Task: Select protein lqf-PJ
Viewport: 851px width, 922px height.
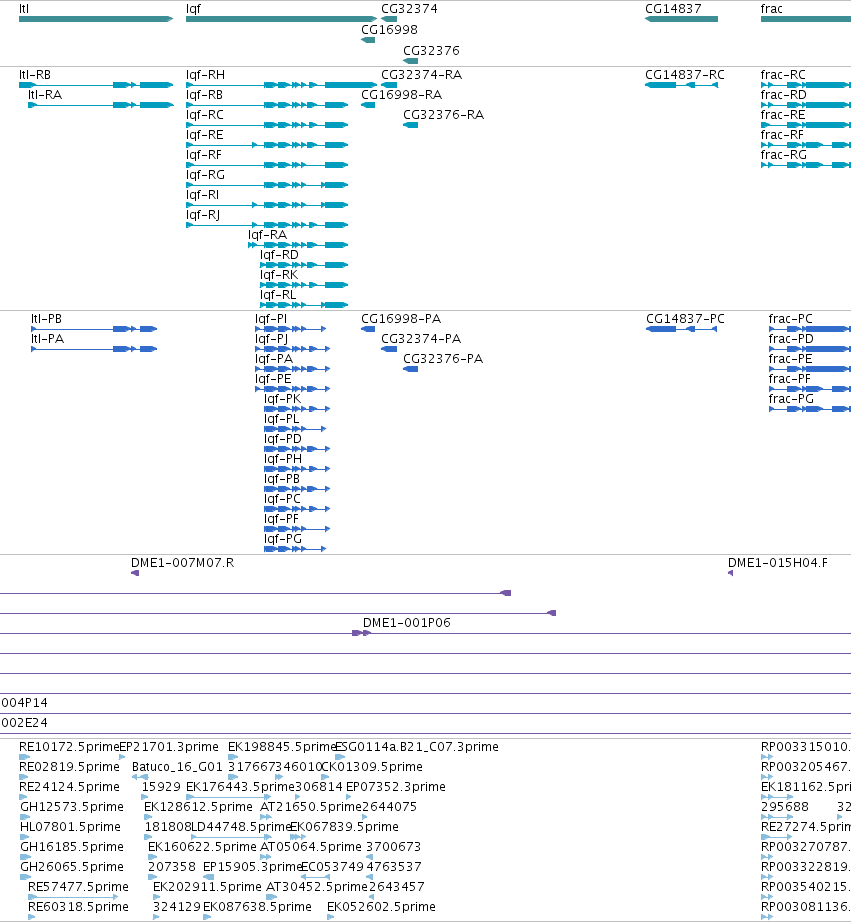Action: tap(292, 349)
